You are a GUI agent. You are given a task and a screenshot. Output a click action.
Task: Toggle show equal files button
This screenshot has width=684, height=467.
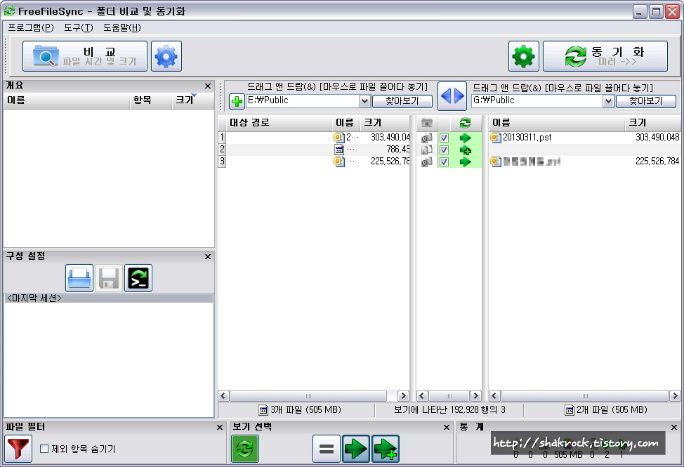tap(326, 449)
